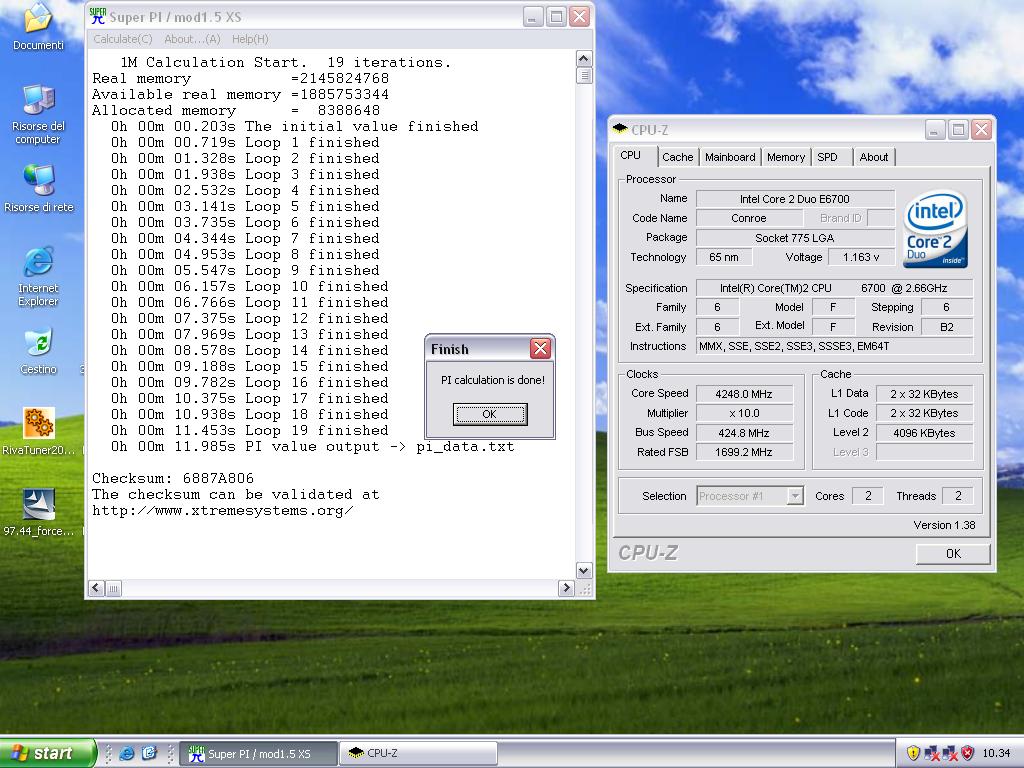This screenshot has height=768, width=1024.
Task: Switch to the Memory tab in CPU-Z
Action: click(786, 157)
